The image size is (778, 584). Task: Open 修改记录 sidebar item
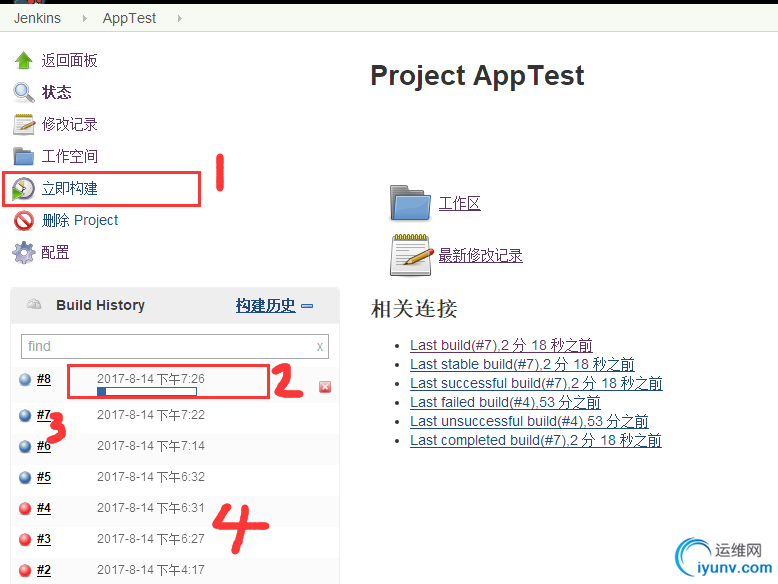[x=69, y=124]
